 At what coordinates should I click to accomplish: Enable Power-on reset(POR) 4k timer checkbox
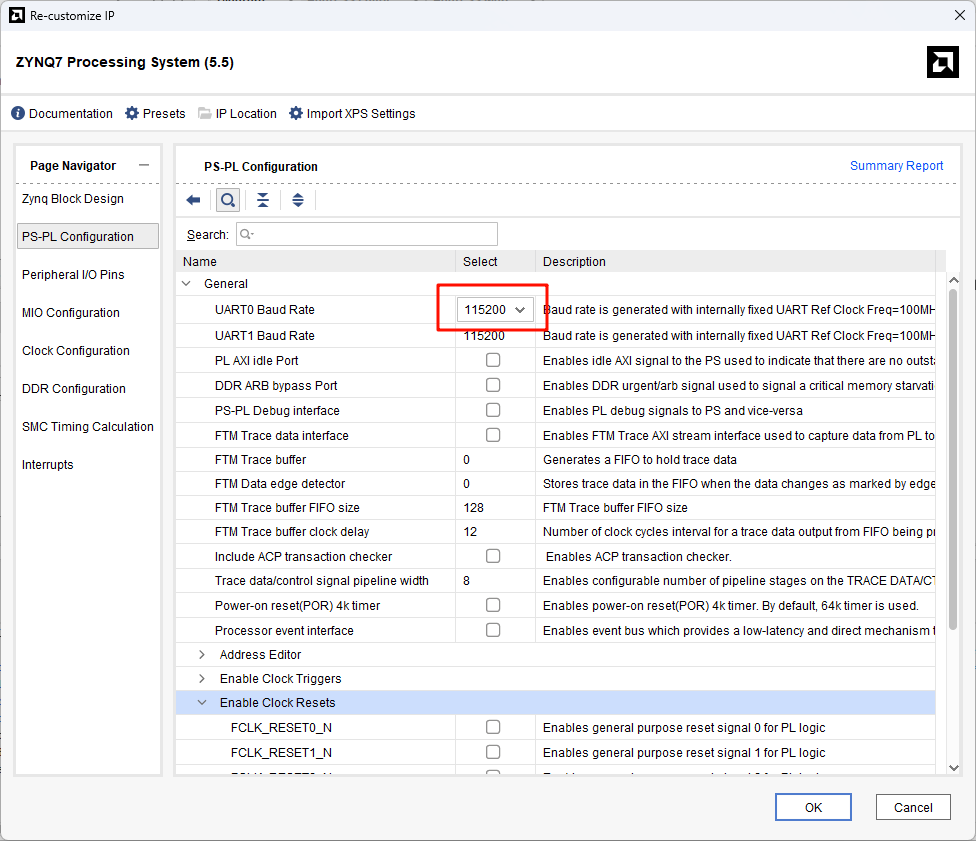493,605
